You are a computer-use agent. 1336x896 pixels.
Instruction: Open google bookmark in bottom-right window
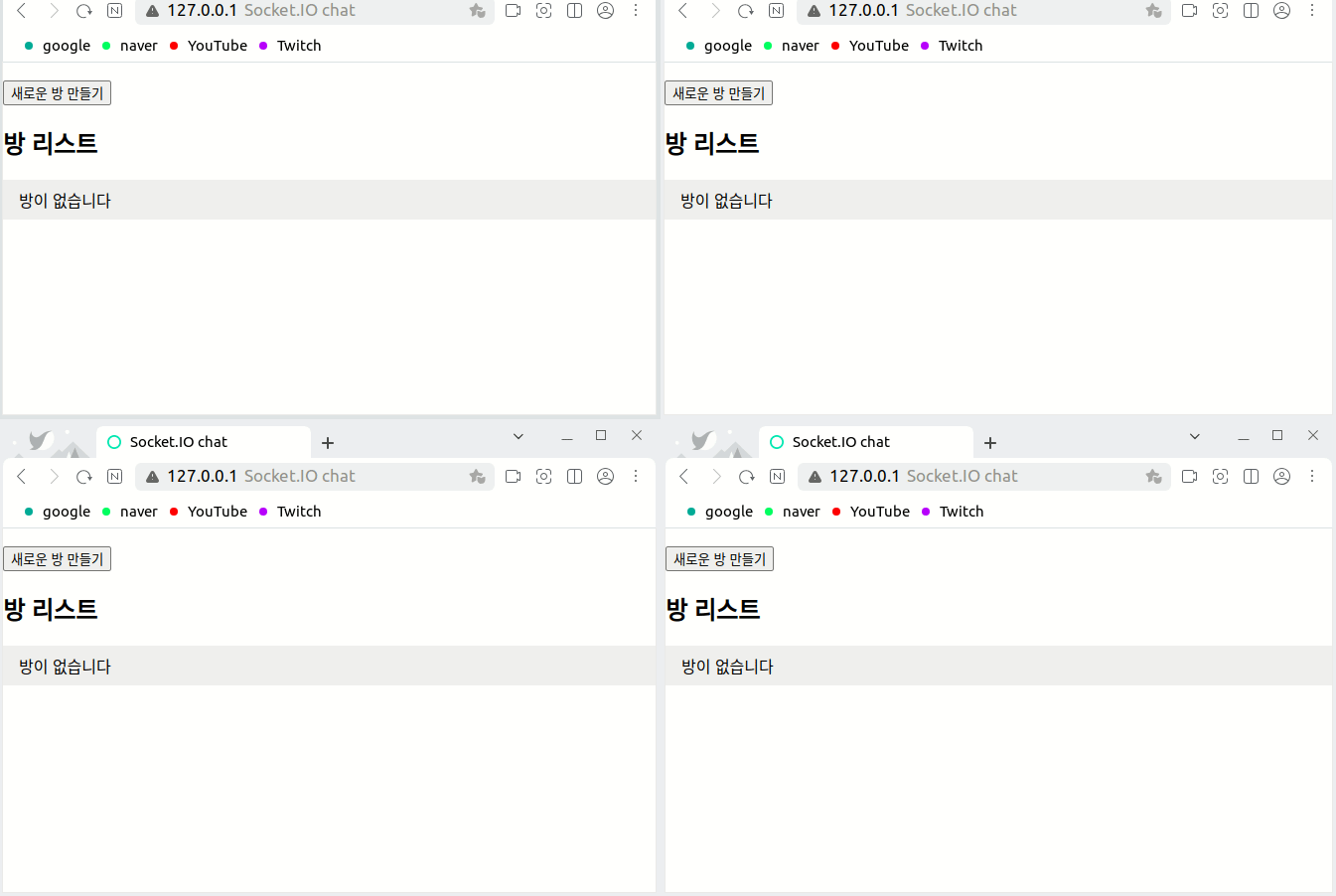720,512
